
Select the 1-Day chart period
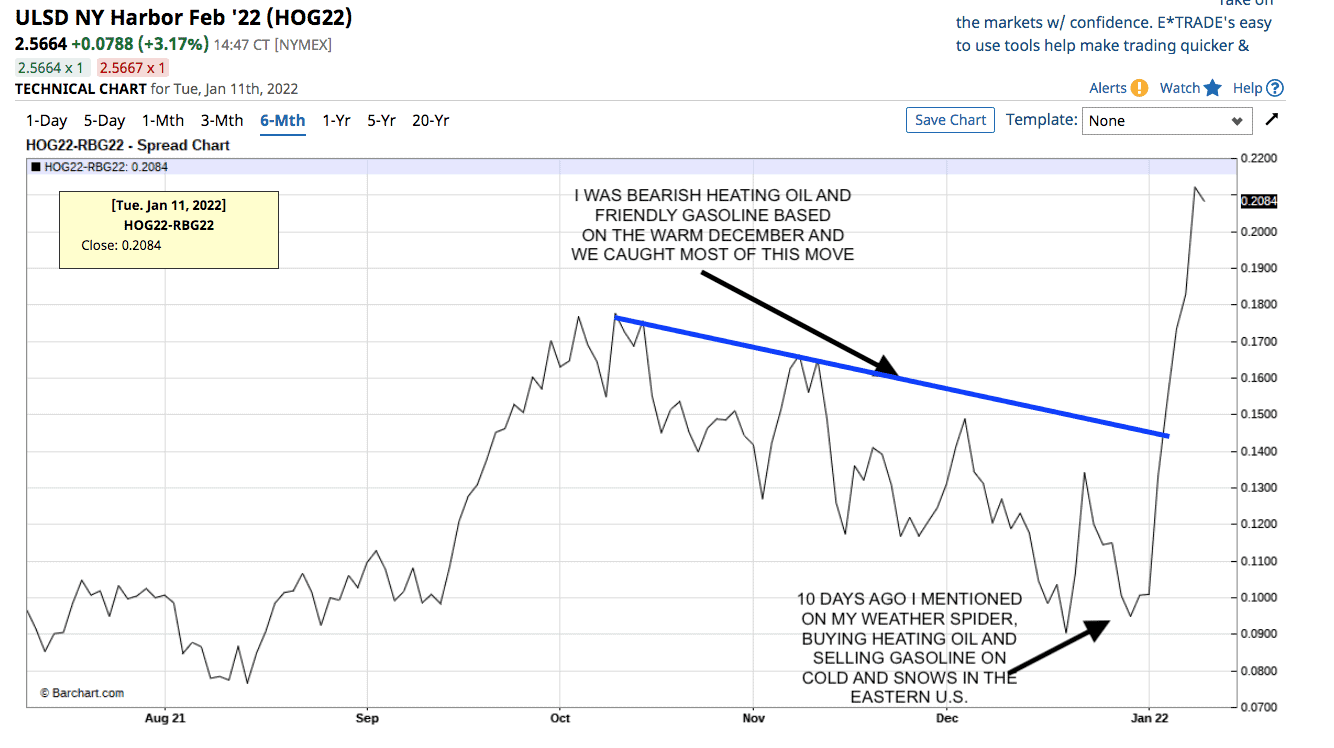46,120
